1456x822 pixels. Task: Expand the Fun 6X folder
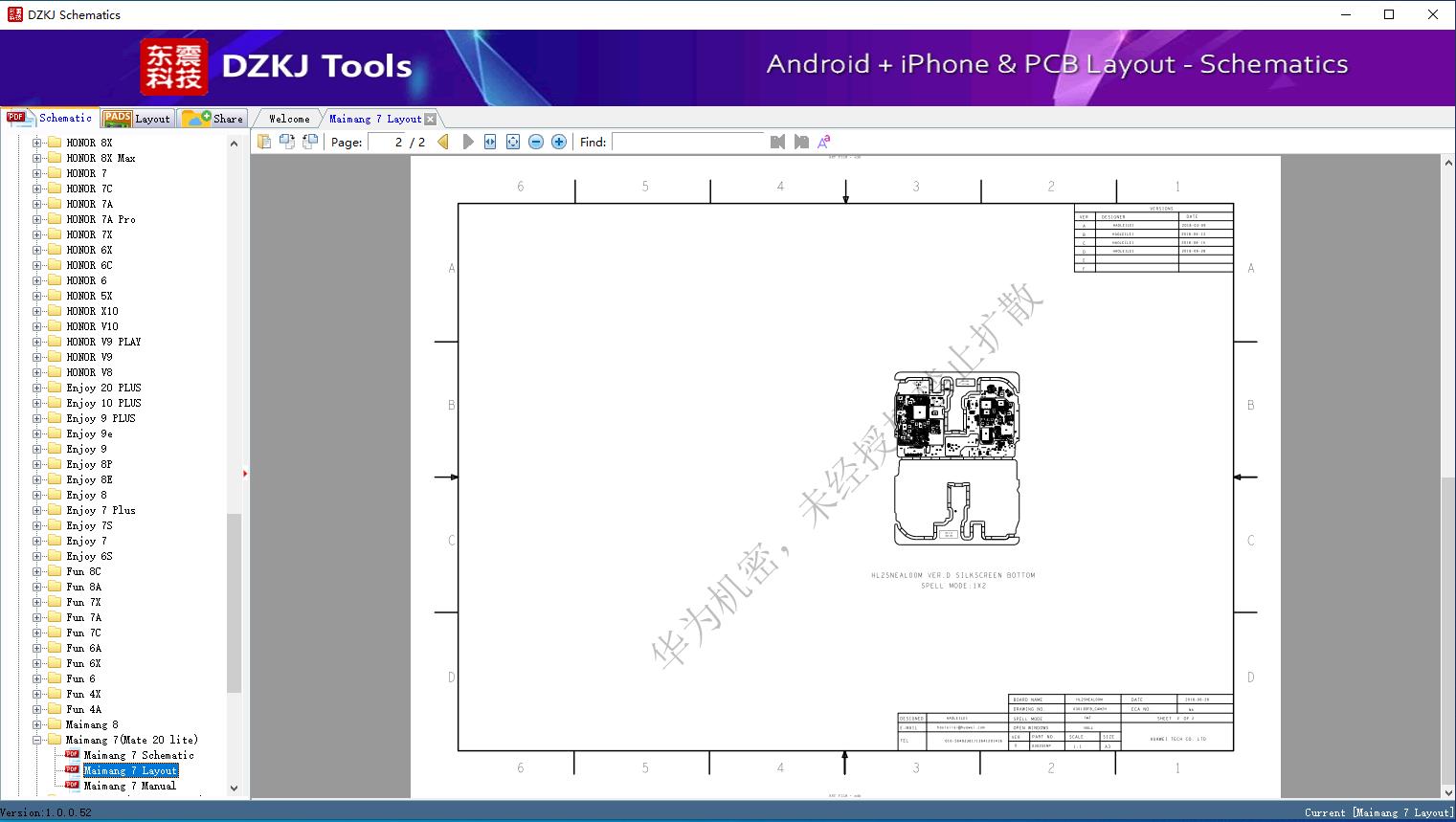coord(36,663)
